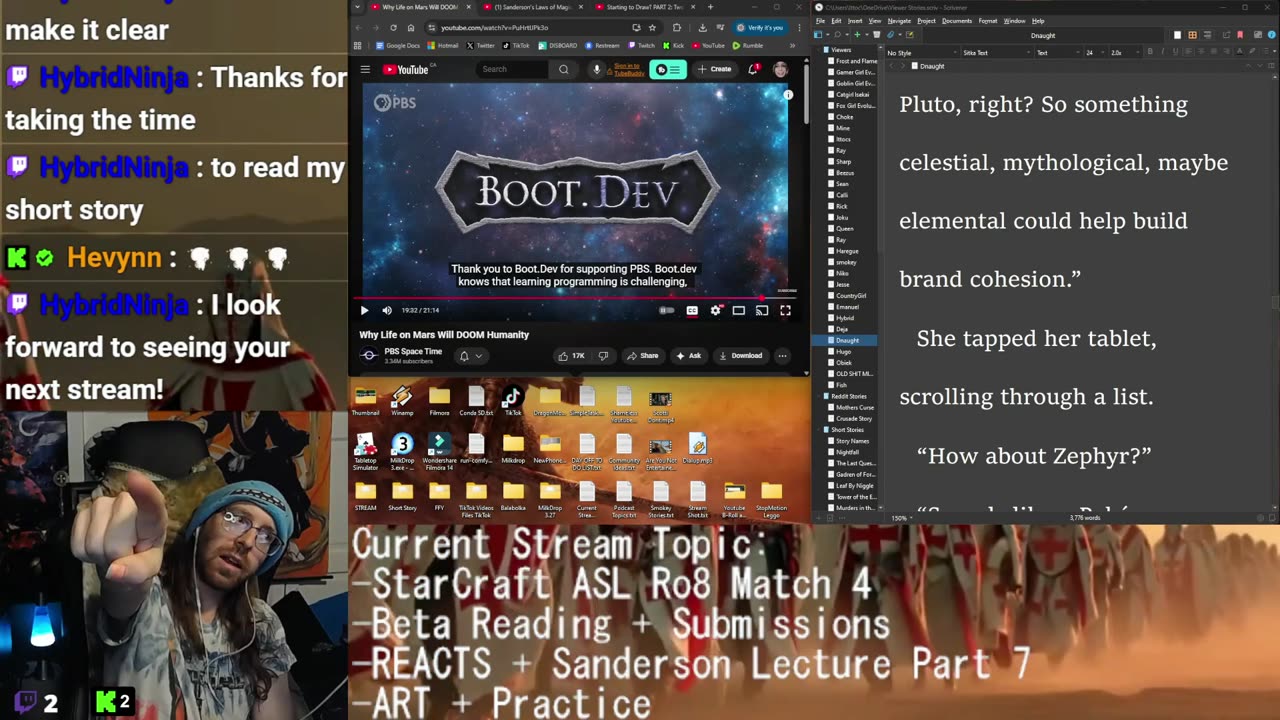This screenshot has width=1280, height=720.
Task: Switch Scrivener to document view mode
Action: (x=1178, y=36)
